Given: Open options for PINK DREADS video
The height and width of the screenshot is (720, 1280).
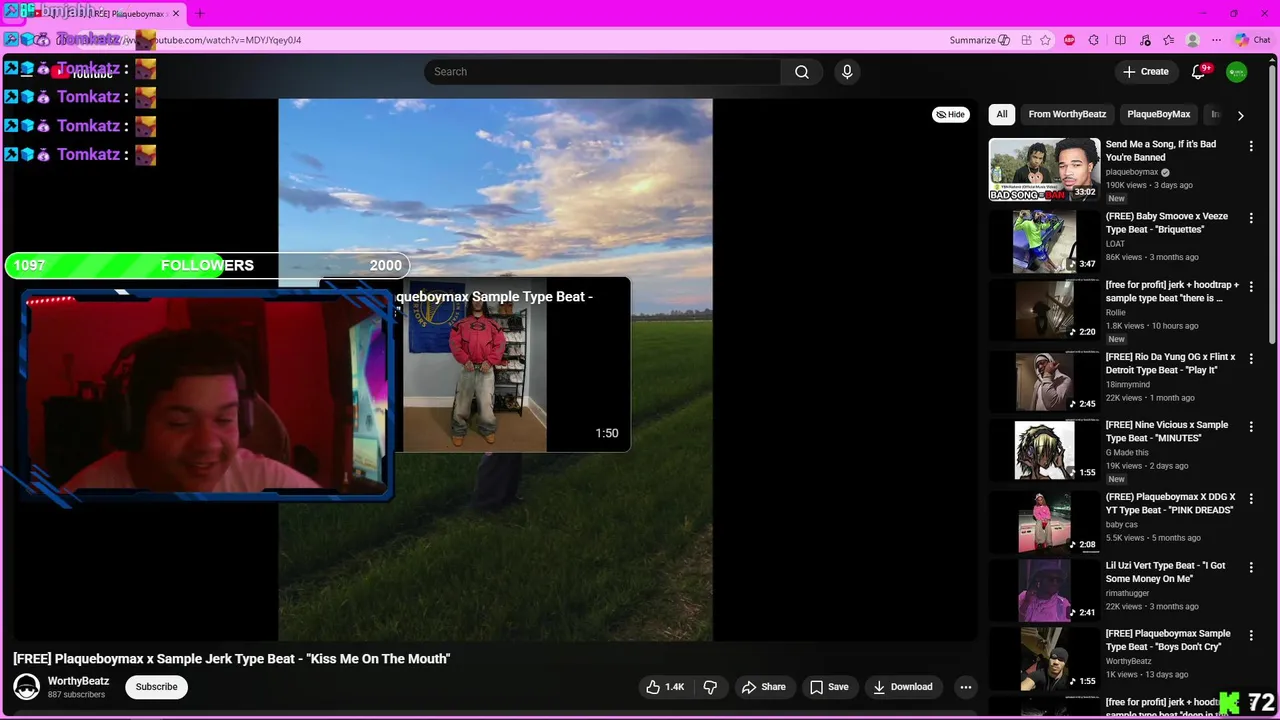Looking at the screenshot, I should click(x=1250, y=498).
